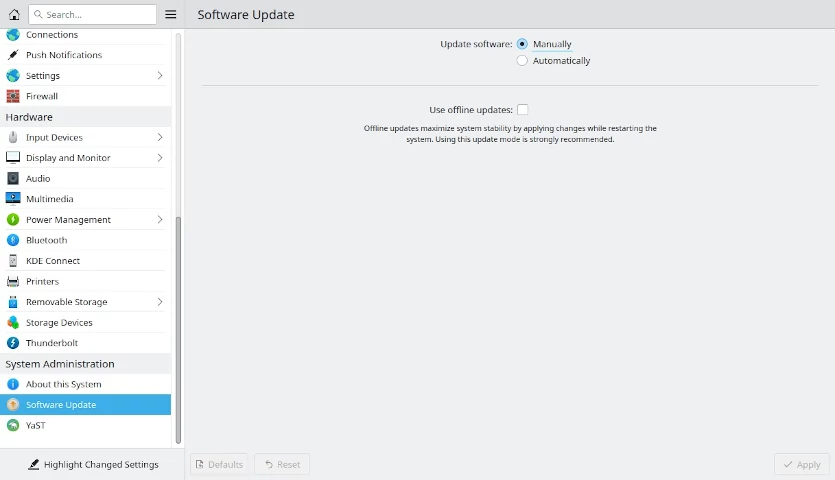
Task: Select the KDE Connect phone icon
Action: point(13,261)
